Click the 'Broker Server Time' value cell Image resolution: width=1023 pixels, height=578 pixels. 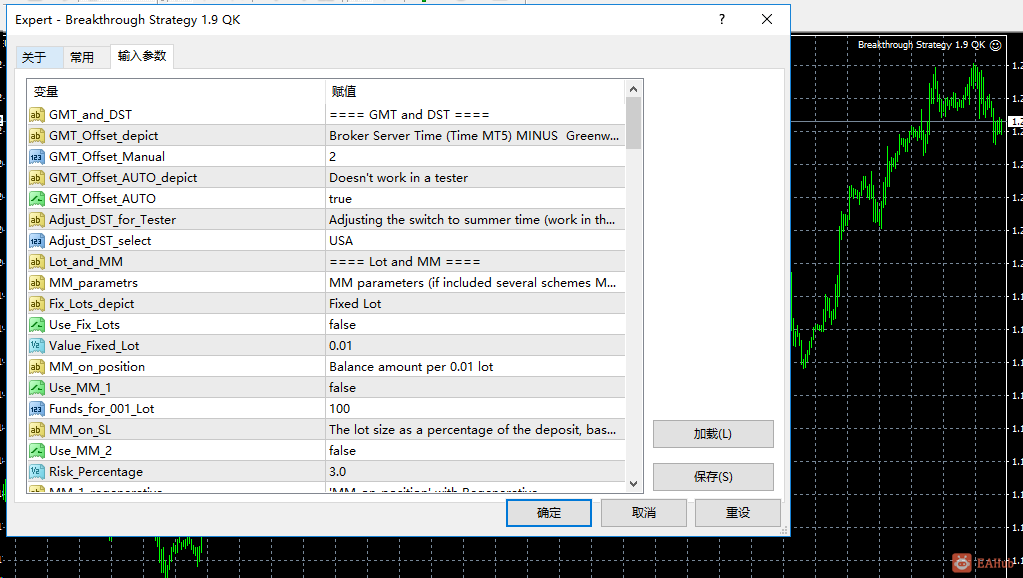point(475,136)
